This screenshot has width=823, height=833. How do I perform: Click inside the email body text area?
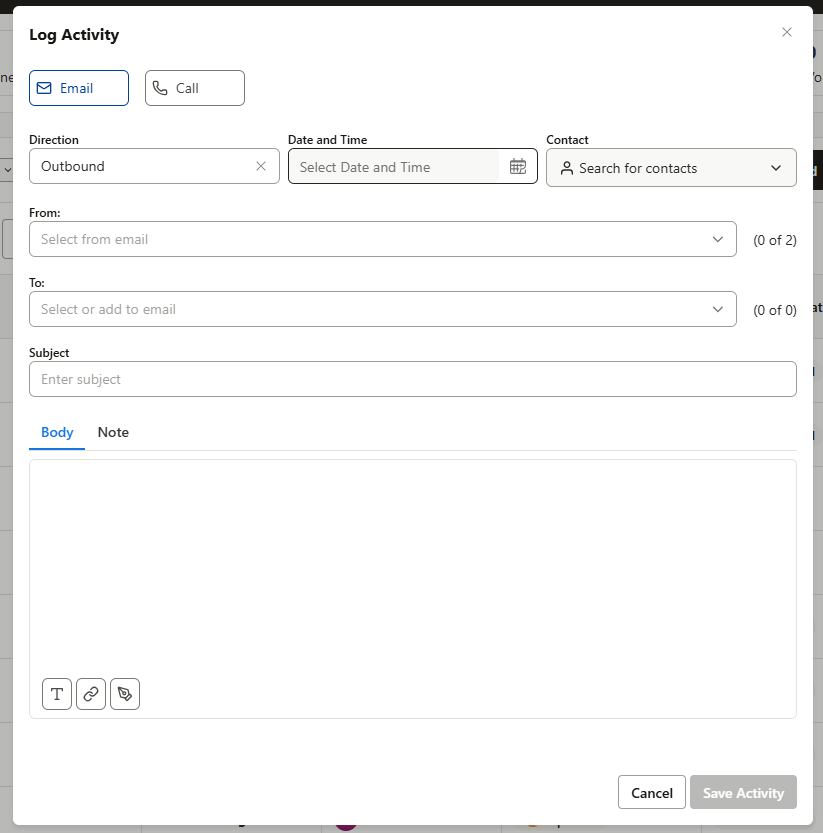coord(411,560)
